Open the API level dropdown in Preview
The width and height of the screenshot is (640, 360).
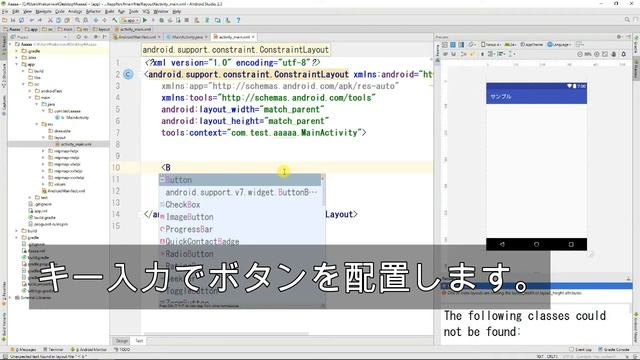coord(510,44)
